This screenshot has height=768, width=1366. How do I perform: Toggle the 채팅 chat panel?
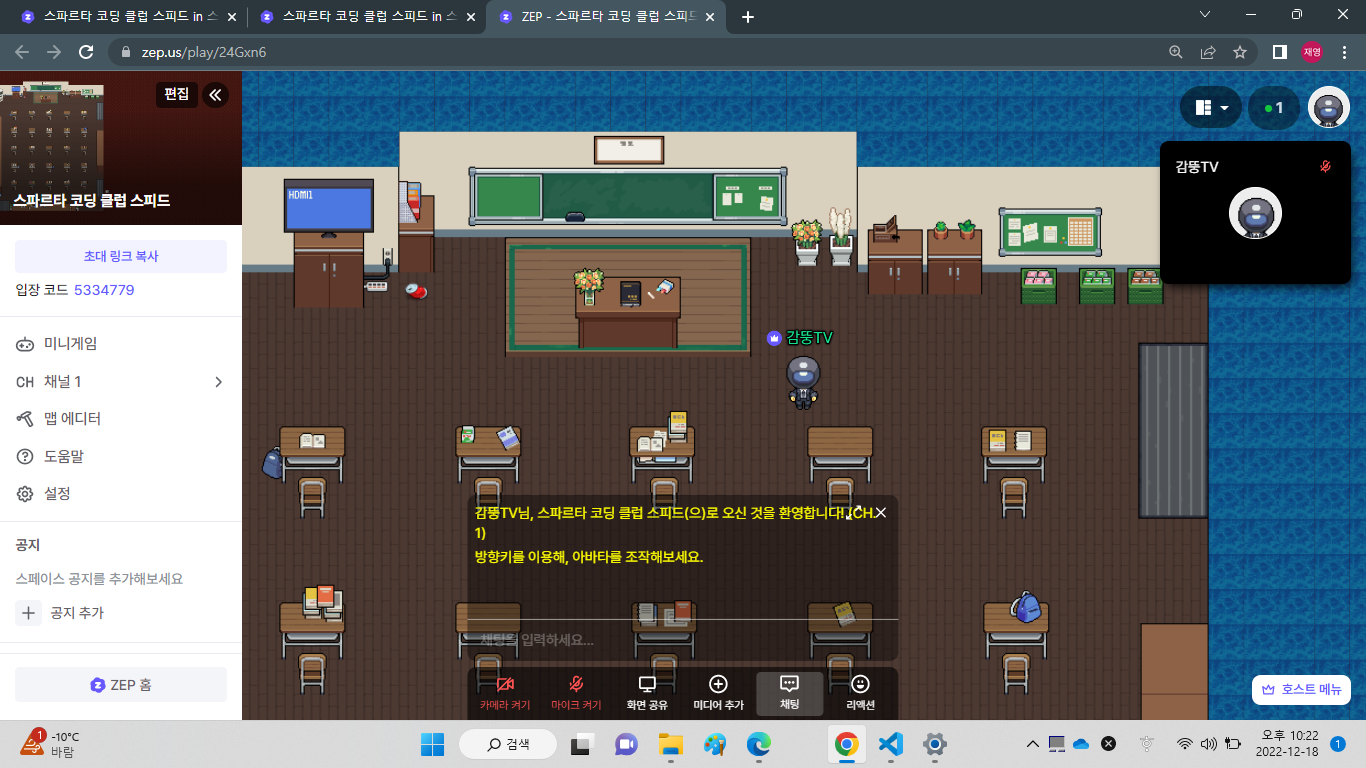coord(789,693)
